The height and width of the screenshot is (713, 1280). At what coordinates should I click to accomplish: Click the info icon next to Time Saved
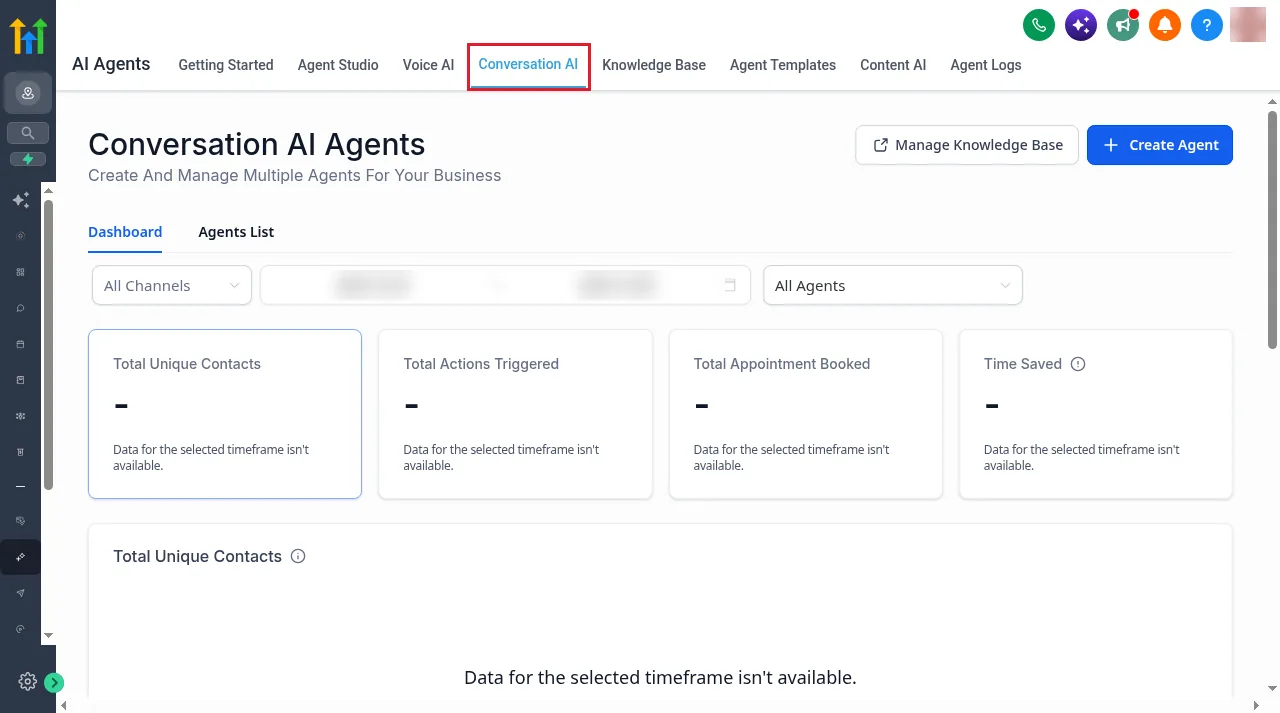point(1078,364)
